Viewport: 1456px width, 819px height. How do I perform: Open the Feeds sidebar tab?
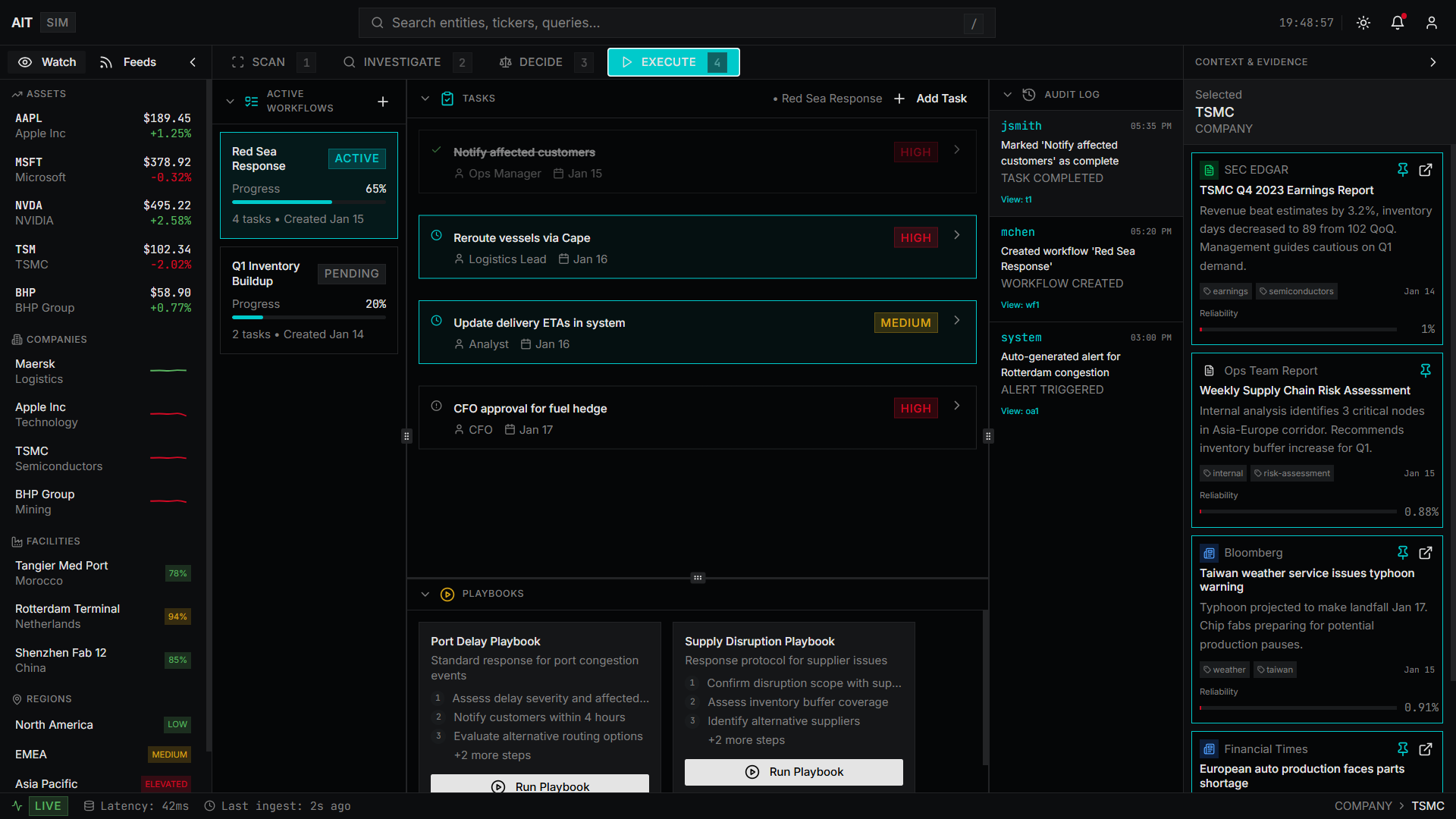127,62
